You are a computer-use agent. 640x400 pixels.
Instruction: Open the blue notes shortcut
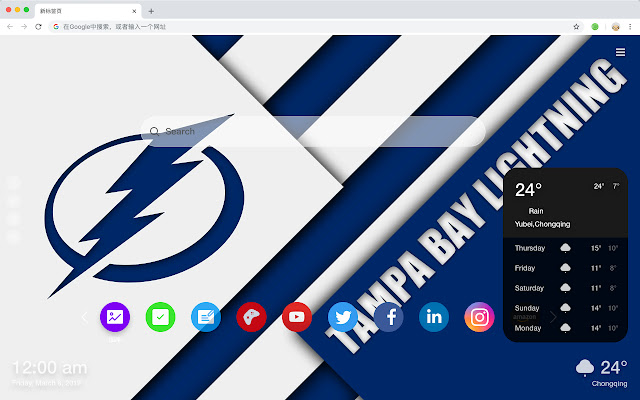pyautogui.click(x=206, y=317)
